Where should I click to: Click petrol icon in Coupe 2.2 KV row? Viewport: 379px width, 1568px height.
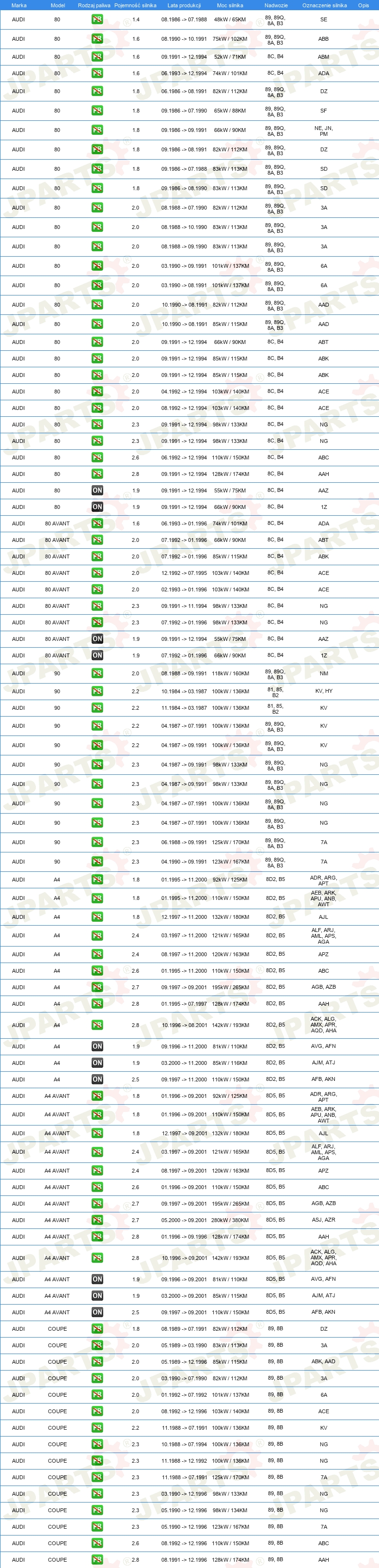[x=97, y=1427]
